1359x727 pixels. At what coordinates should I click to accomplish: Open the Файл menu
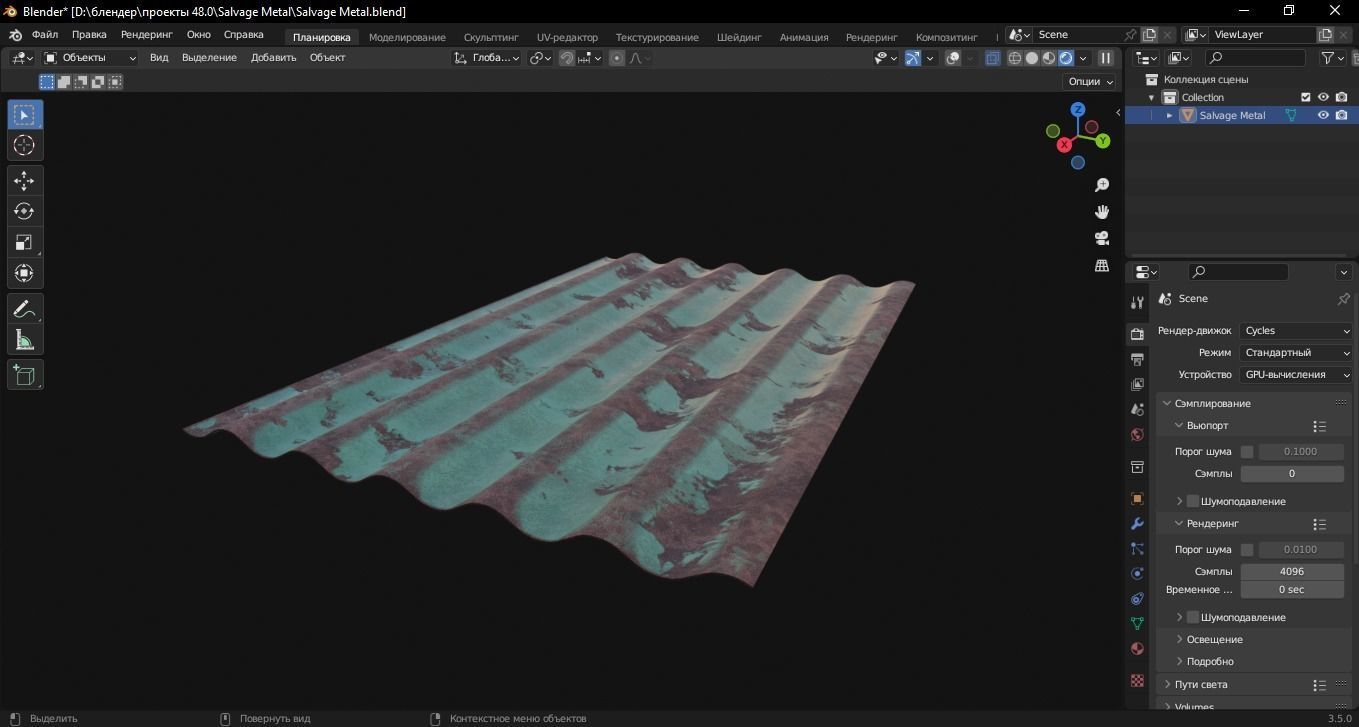[45, 35]
